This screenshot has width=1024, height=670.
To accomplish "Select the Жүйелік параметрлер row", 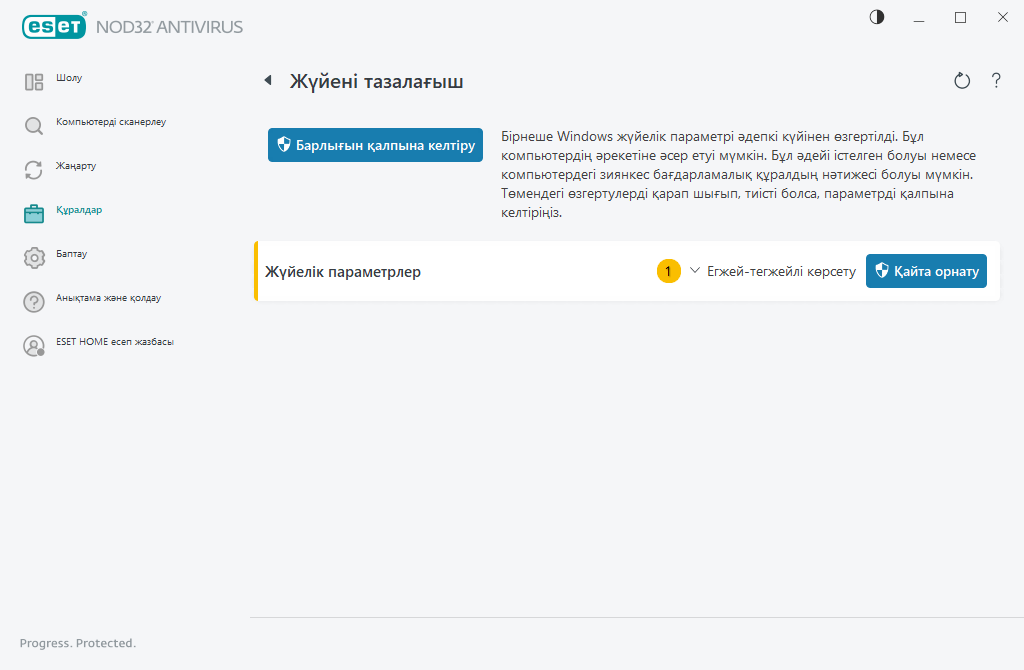I will click(x=343, y=272).
